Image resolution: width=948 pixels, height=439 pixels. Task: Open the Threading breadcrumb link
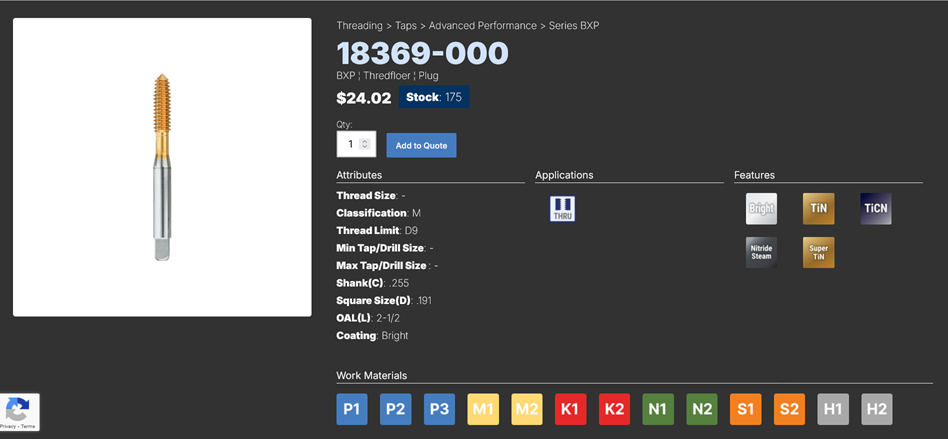359,25
